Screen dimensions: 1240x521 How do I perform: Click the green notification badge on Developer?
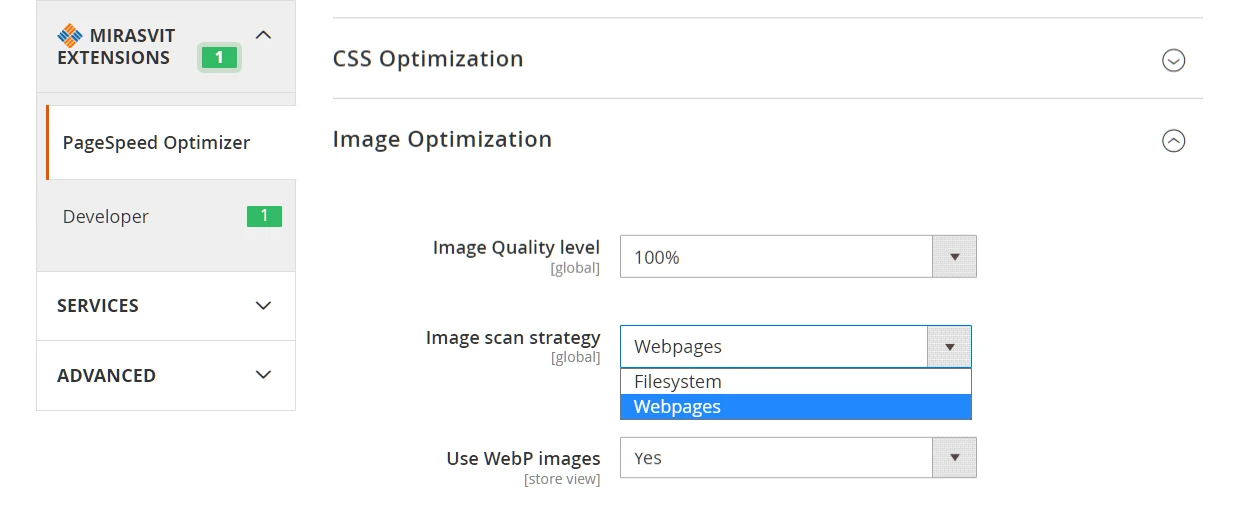264,216
